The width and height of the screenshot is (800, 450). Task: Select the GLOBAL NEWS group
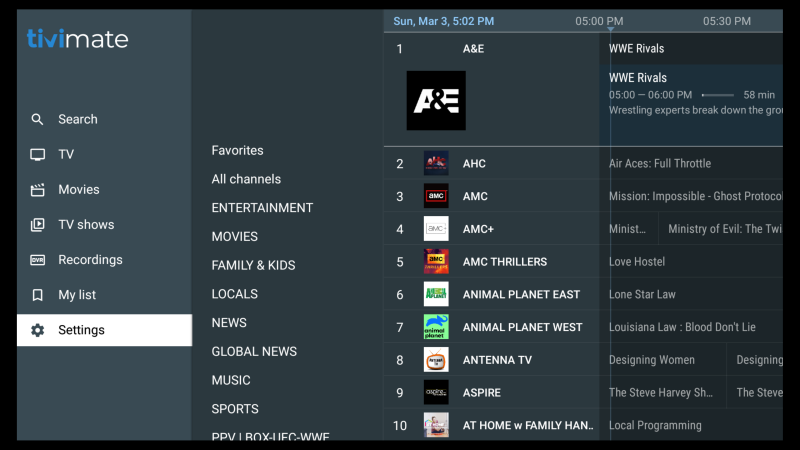(254, 352)
